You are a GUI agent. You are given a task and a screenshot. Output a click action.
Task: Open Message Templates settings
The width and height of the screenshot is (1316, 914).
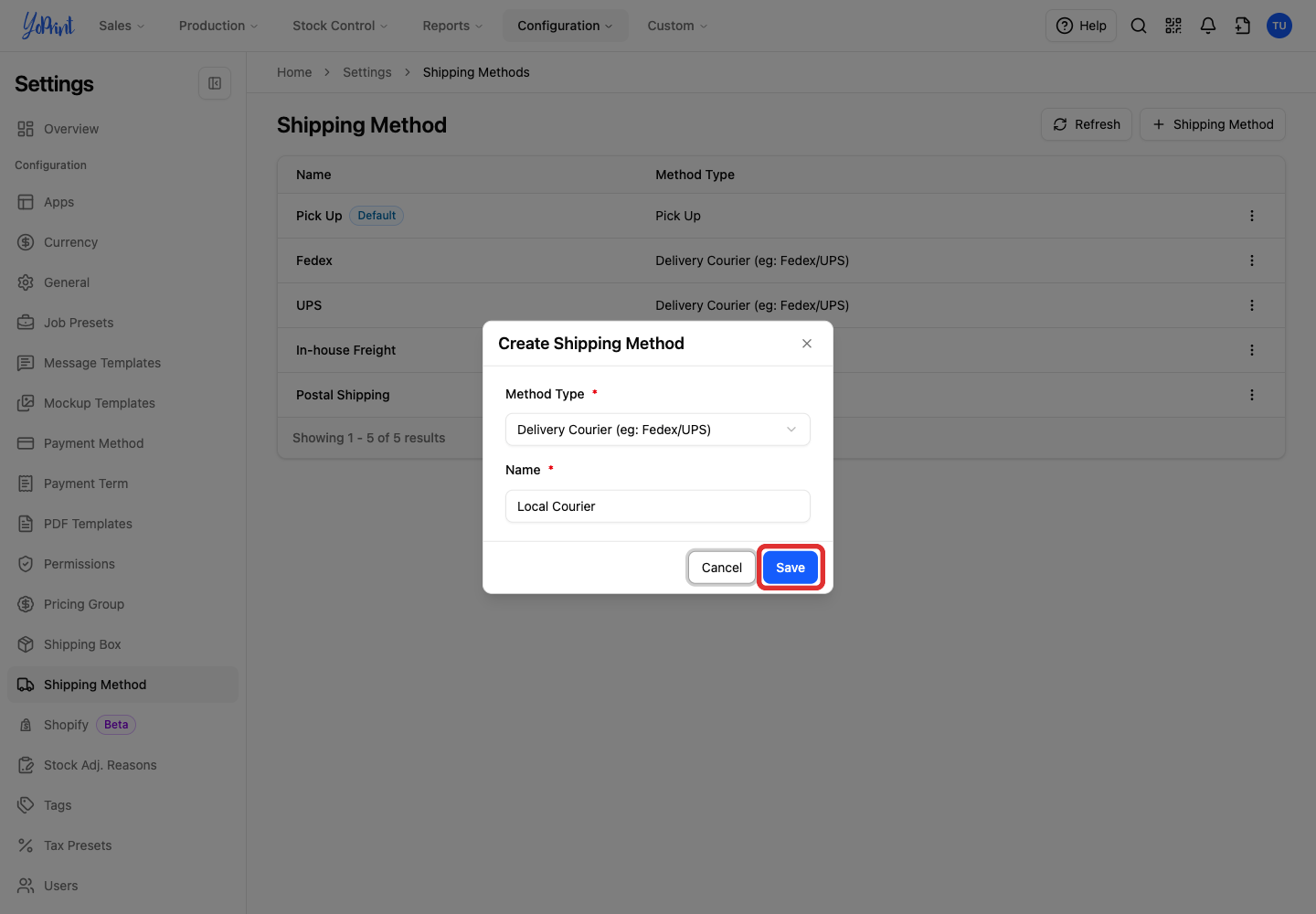(122, 363)
